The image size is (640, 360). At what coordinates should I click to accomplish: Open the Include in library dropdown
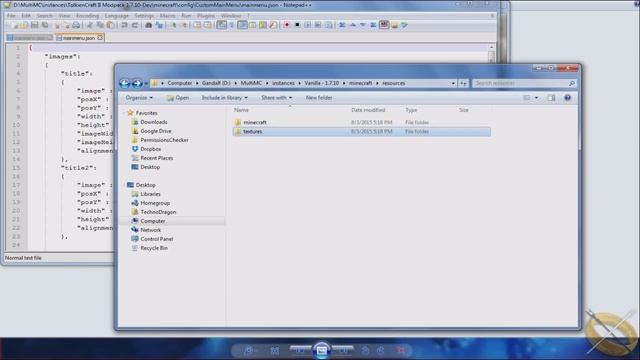click(x=224, y=98)
